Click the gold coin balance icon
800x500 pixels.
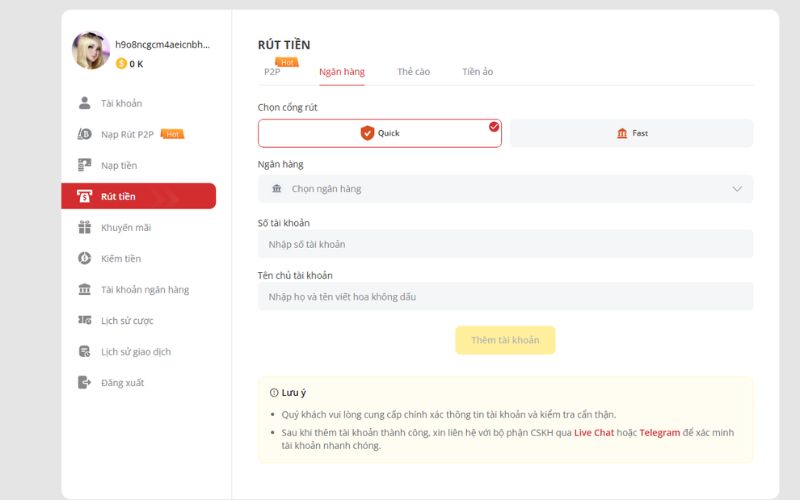click(x=121, y=63)
